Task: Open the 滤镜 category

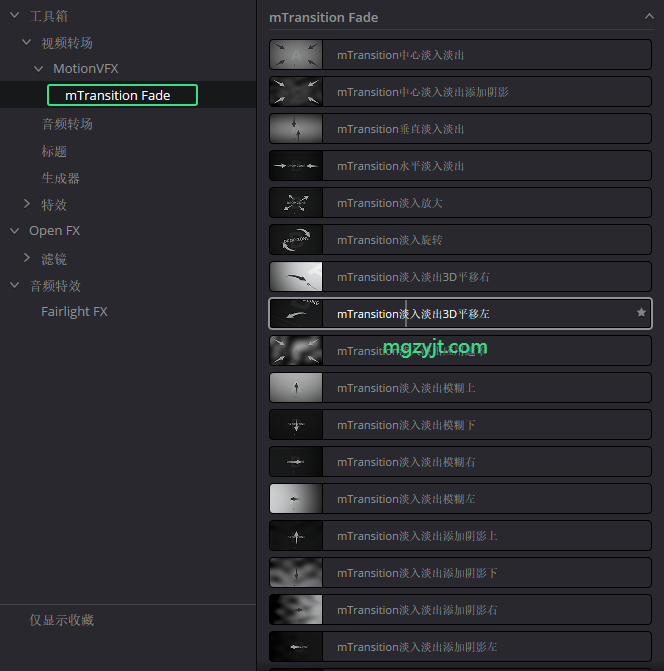Action: tap(54, 259)
